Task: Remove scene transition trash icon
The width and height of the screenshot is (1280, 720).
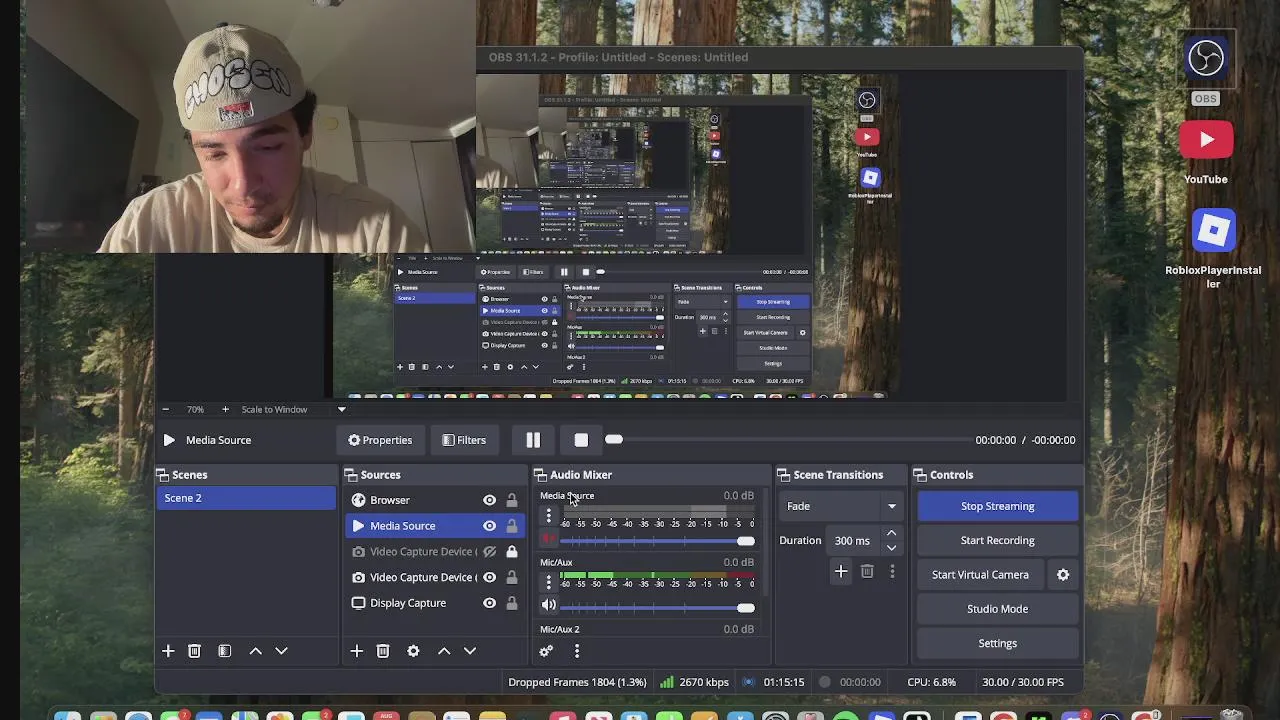Action: [x=867, y=572]
